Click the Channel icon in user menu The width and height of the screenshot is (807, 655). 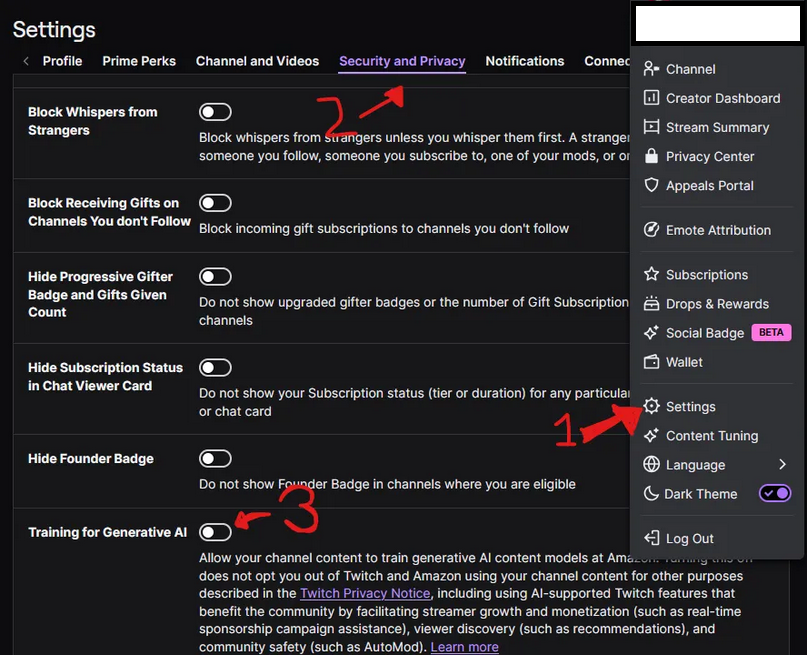click(651, 69)
